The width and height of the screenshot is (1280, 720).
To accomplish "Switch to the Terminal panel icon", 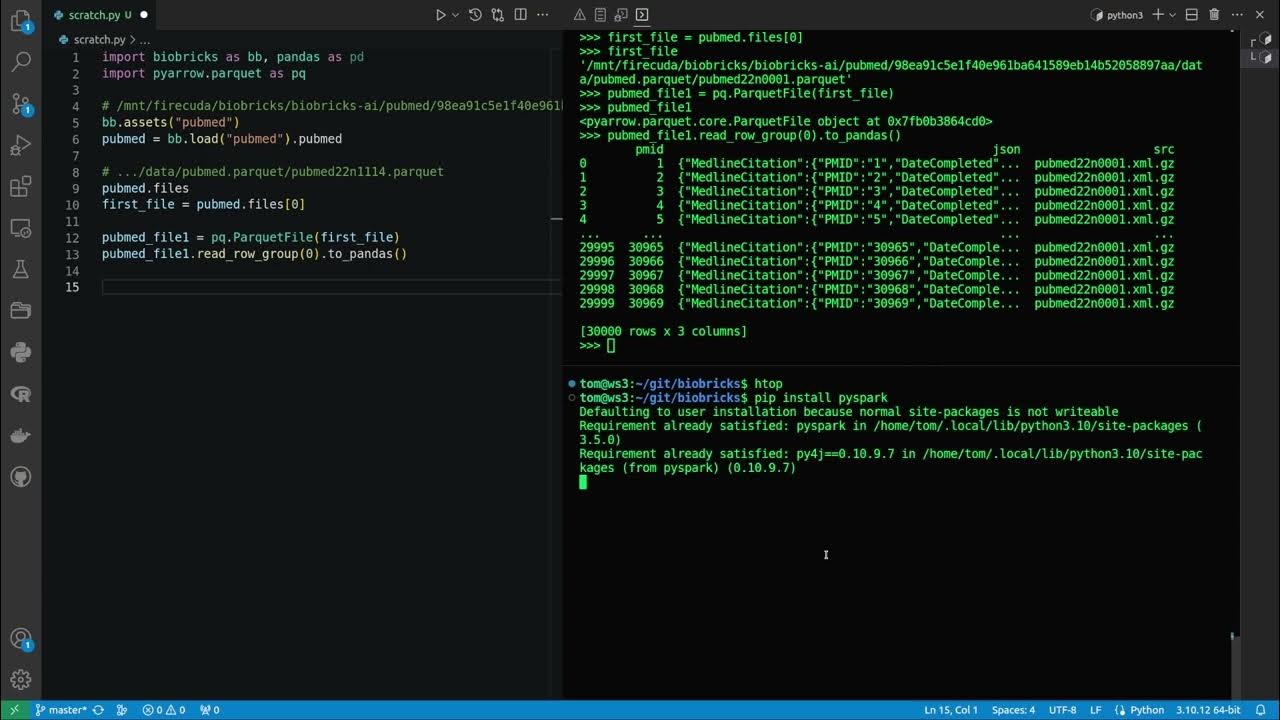I will [642, 15].
